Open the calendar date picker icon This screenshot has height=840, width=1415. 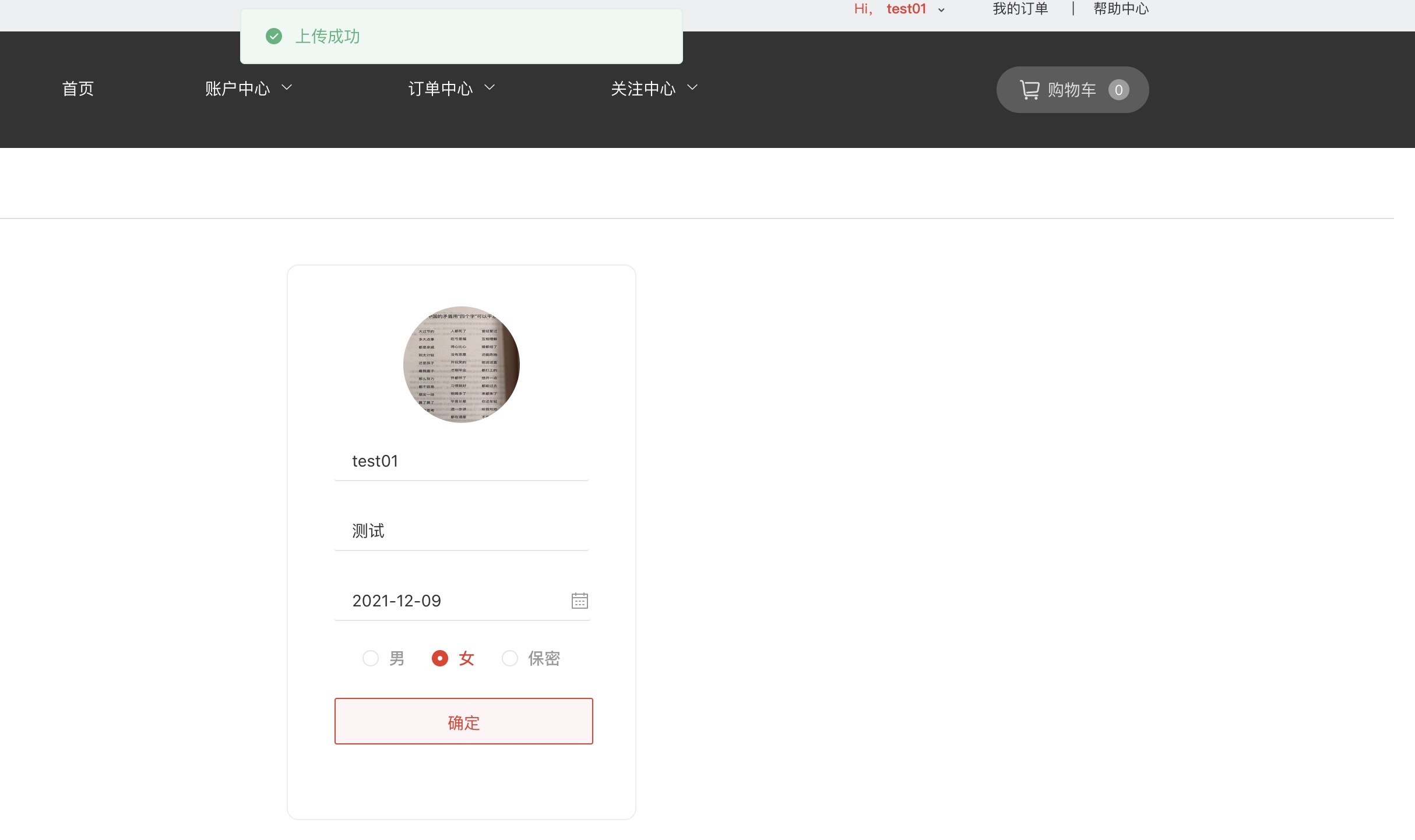coord(579,601)
